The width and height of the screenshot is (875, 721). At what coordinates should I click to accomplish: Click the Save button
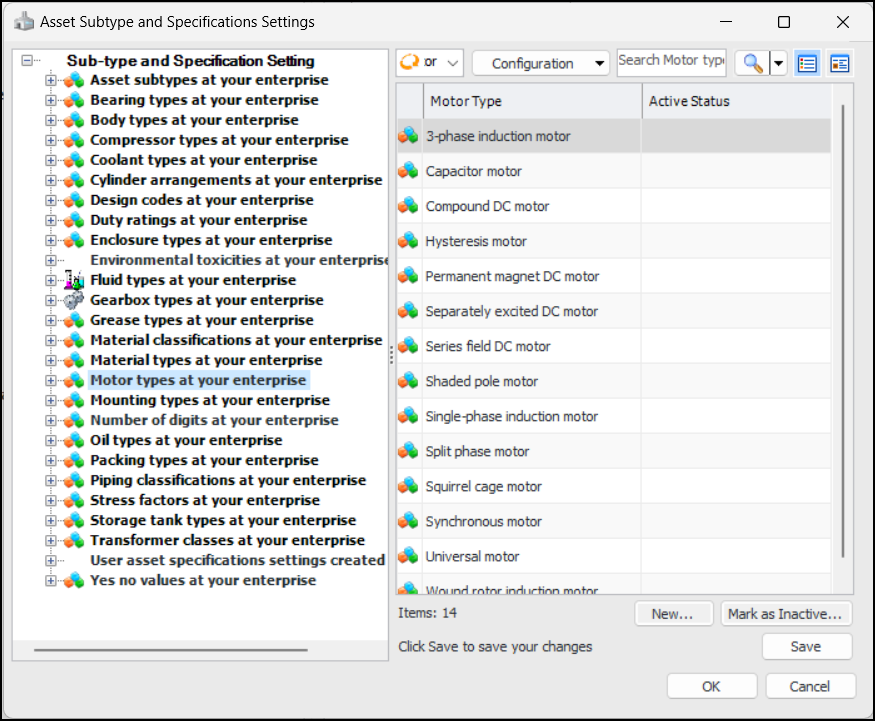coord(806,647)
